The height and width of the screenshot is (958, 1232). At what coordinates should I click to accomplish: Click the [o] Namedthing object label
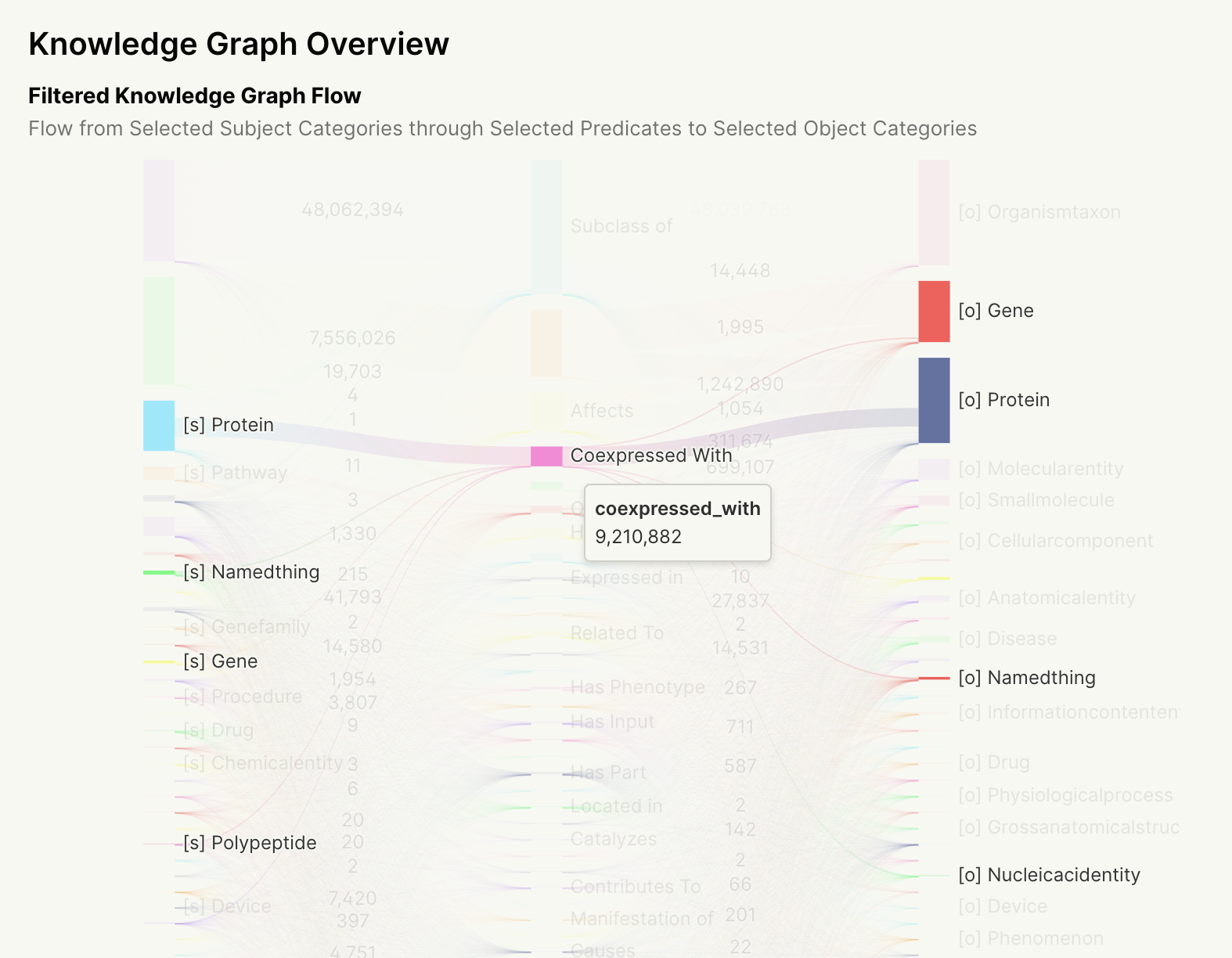(1026, 678)
